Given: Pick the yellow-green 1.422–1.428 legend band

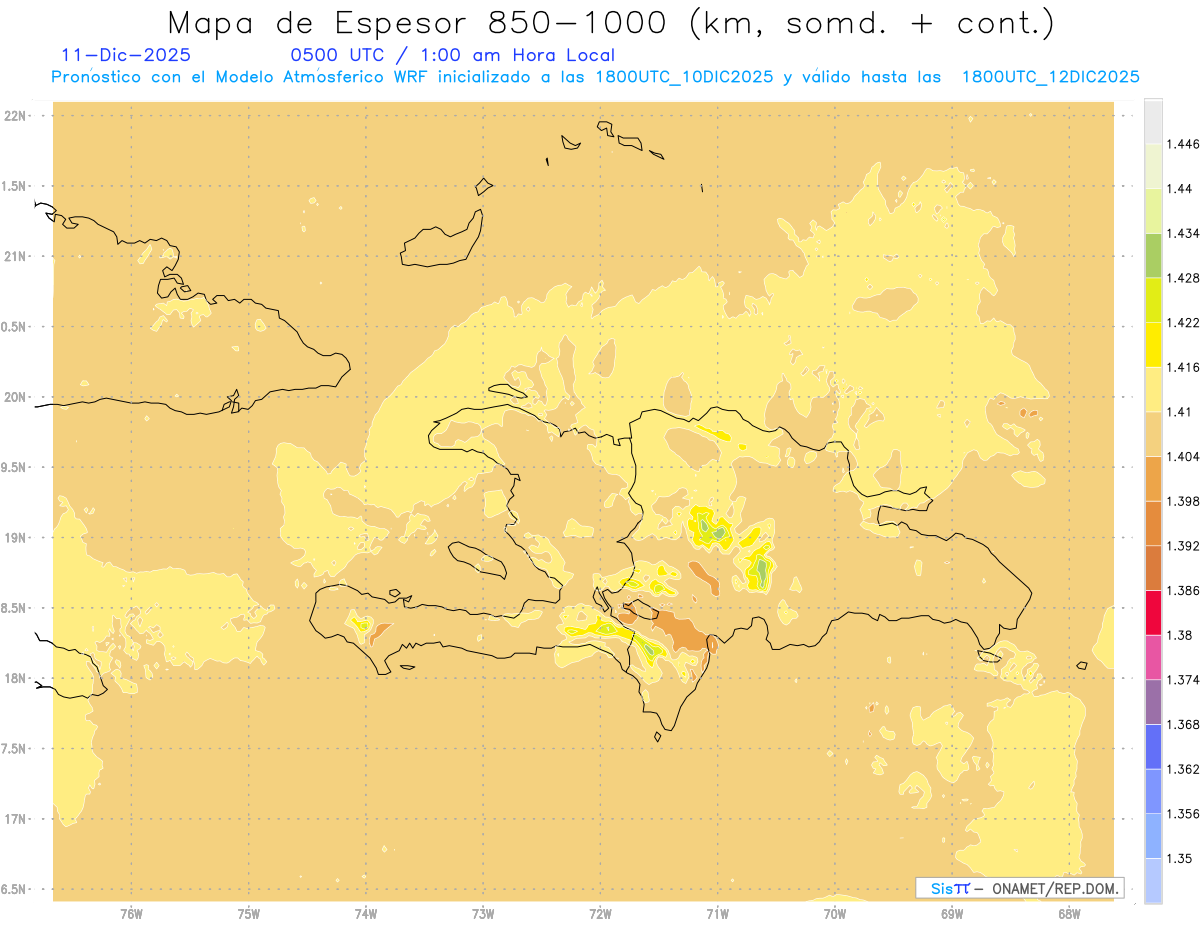Looking at the screenshot, I should tap(1153, 300).
